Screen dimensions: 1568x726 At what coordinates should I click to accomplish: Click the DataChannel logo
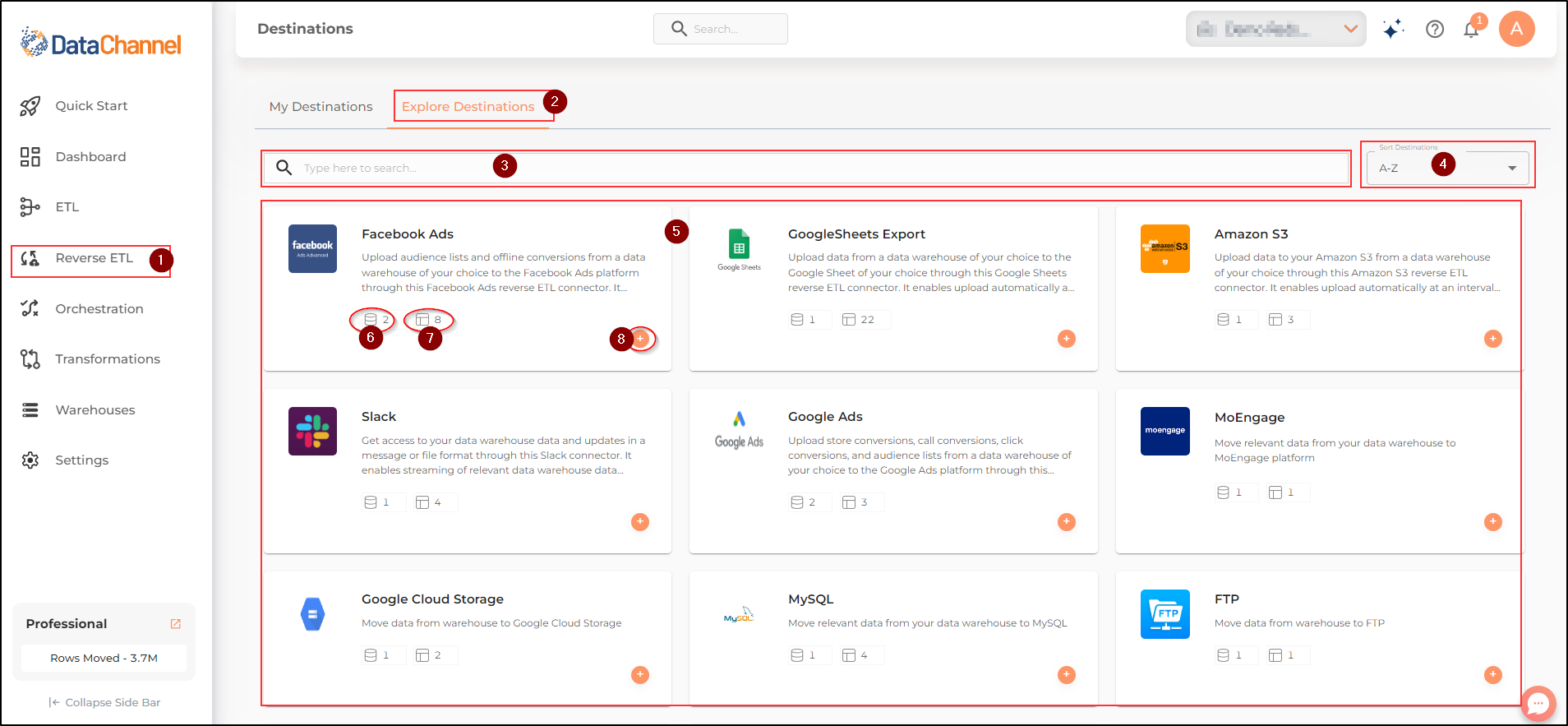pos(100,43)
